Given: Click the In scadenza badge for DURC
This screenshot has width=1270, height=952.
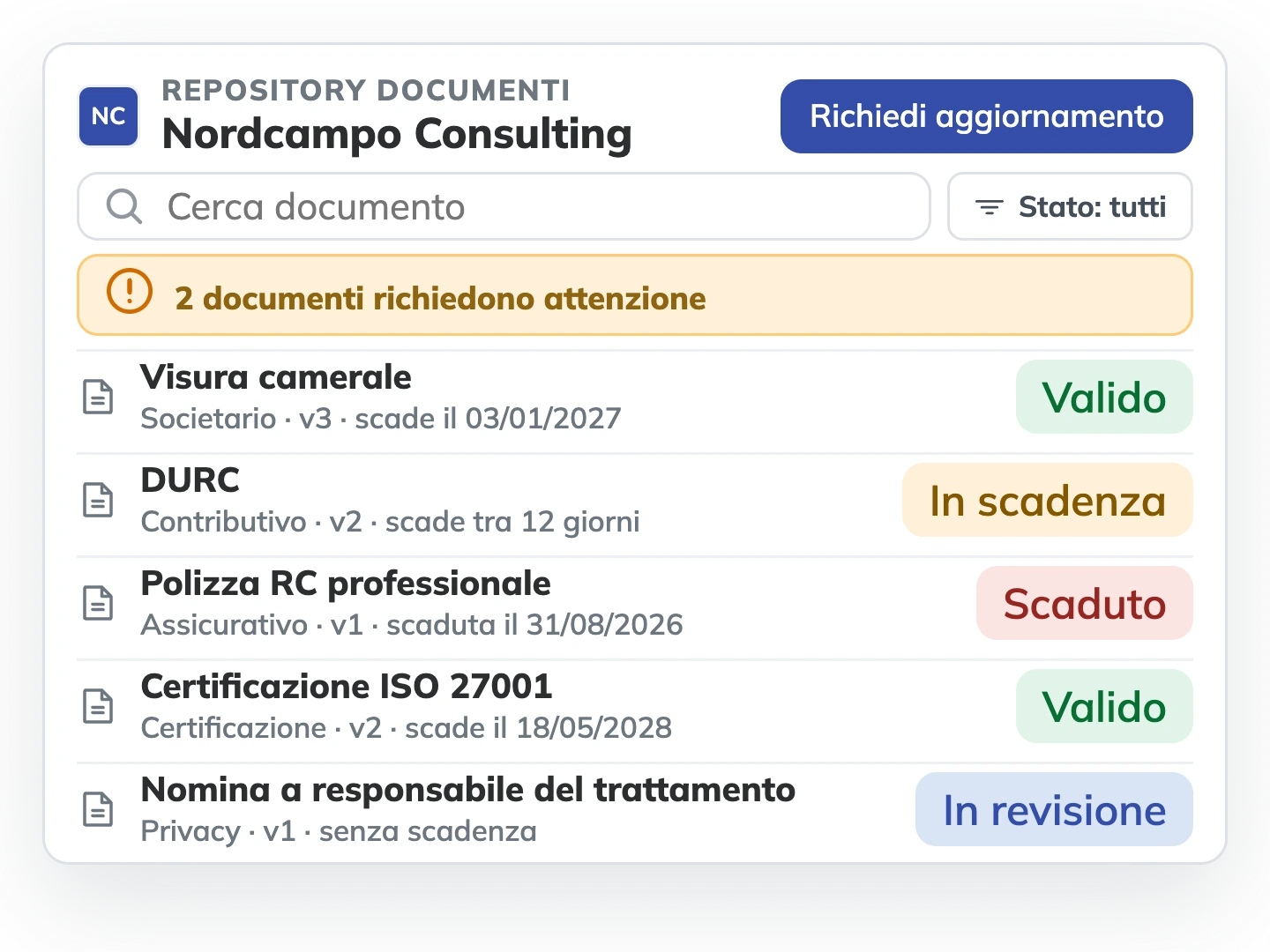Looking at the screenshot, I should (x=1048, y=500).
